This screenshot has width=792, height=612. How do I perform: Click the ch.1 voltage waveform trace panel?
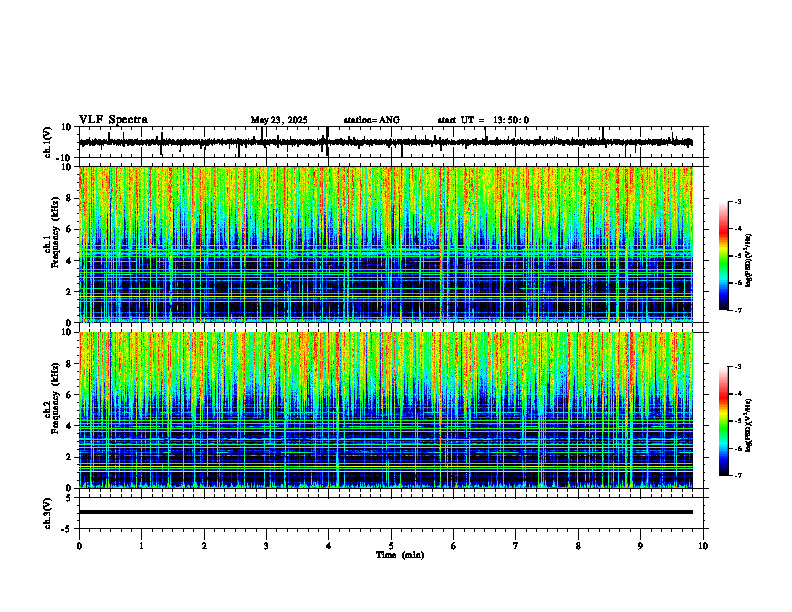393,142
